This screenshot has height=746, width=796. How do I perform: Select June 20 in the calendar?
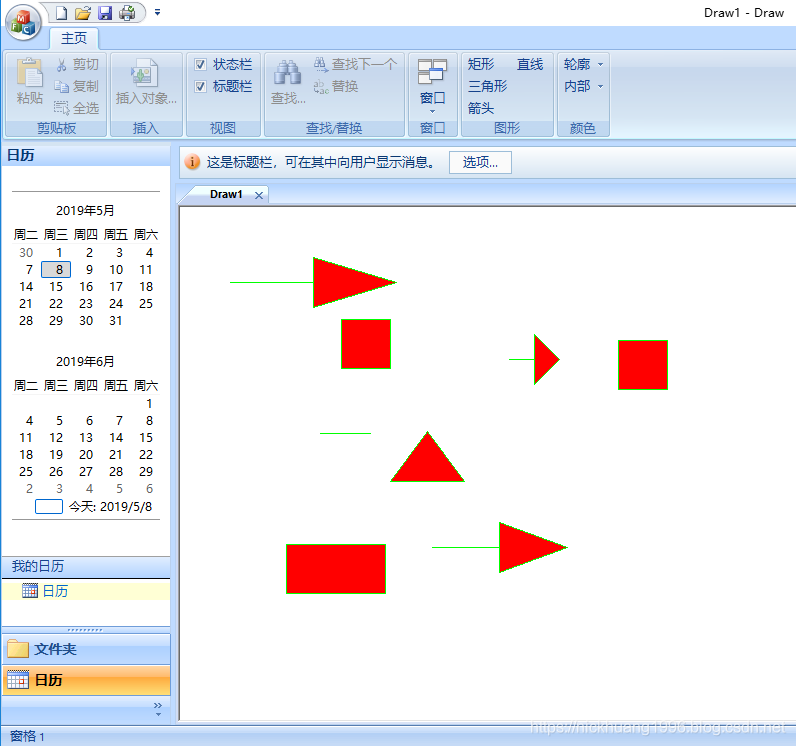coord(86,455)
